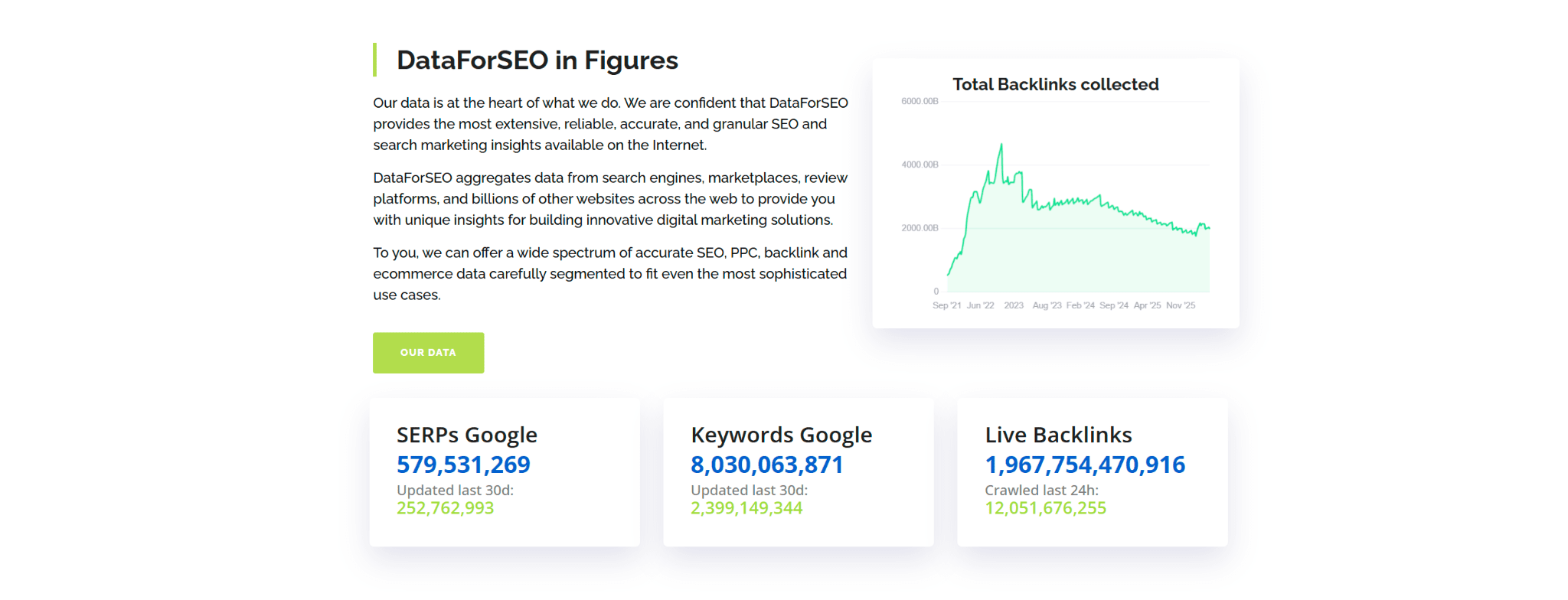Screen dimensions: 1568x600
Task: Click the 2023 x-axis label
Action: (1014, 305)
